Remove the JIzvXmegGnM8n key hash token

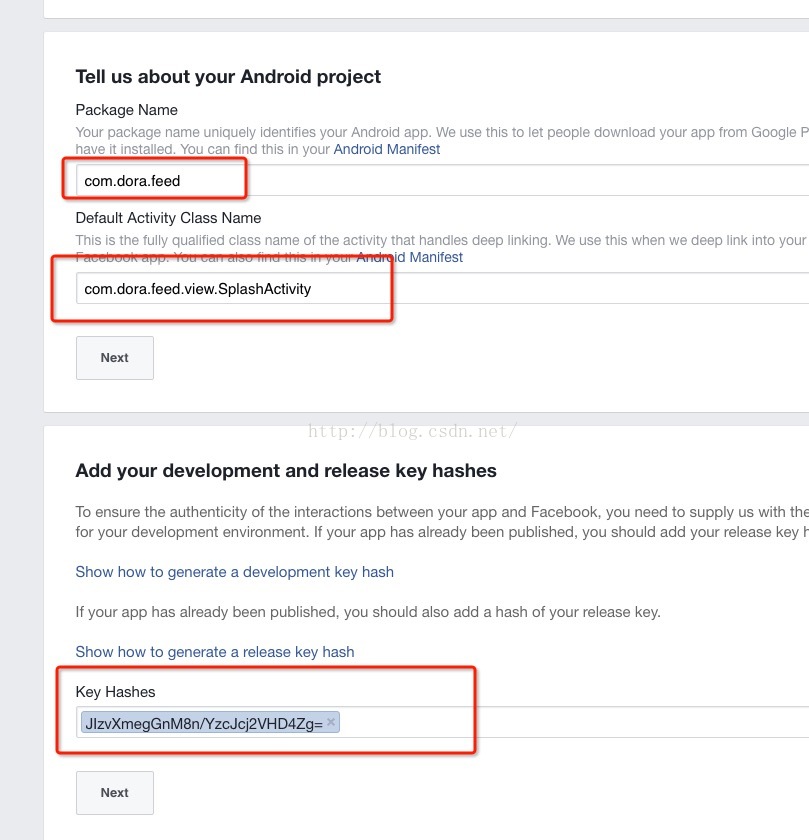331,721
